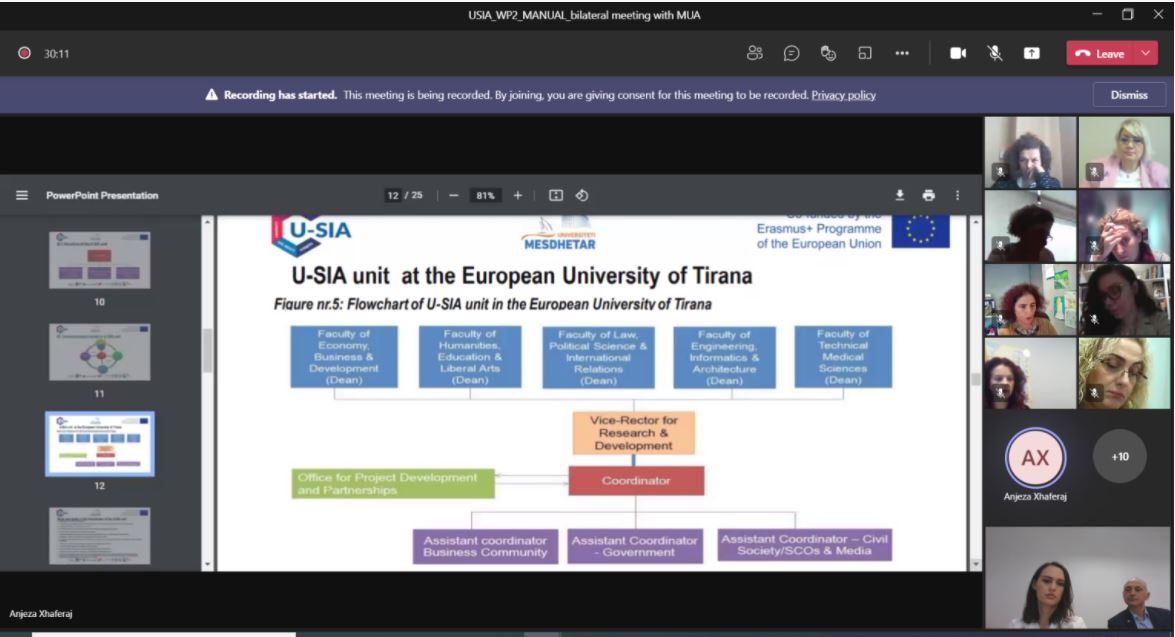1175x637 pixels.
Task: Show the meeting participants panel
Action: pos(755,53)
